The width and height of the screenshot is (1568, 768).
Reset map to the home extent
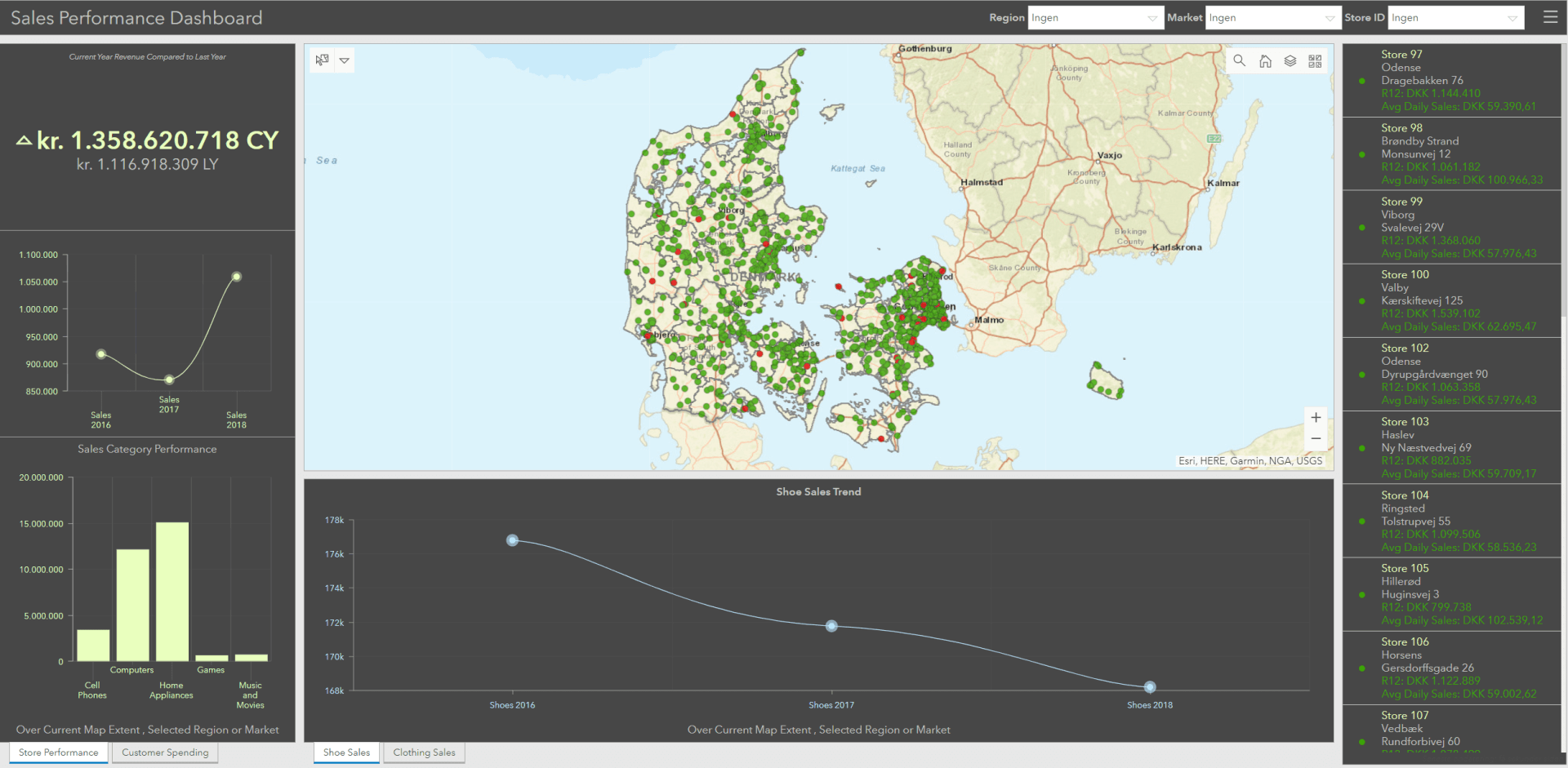(1265, 60)
